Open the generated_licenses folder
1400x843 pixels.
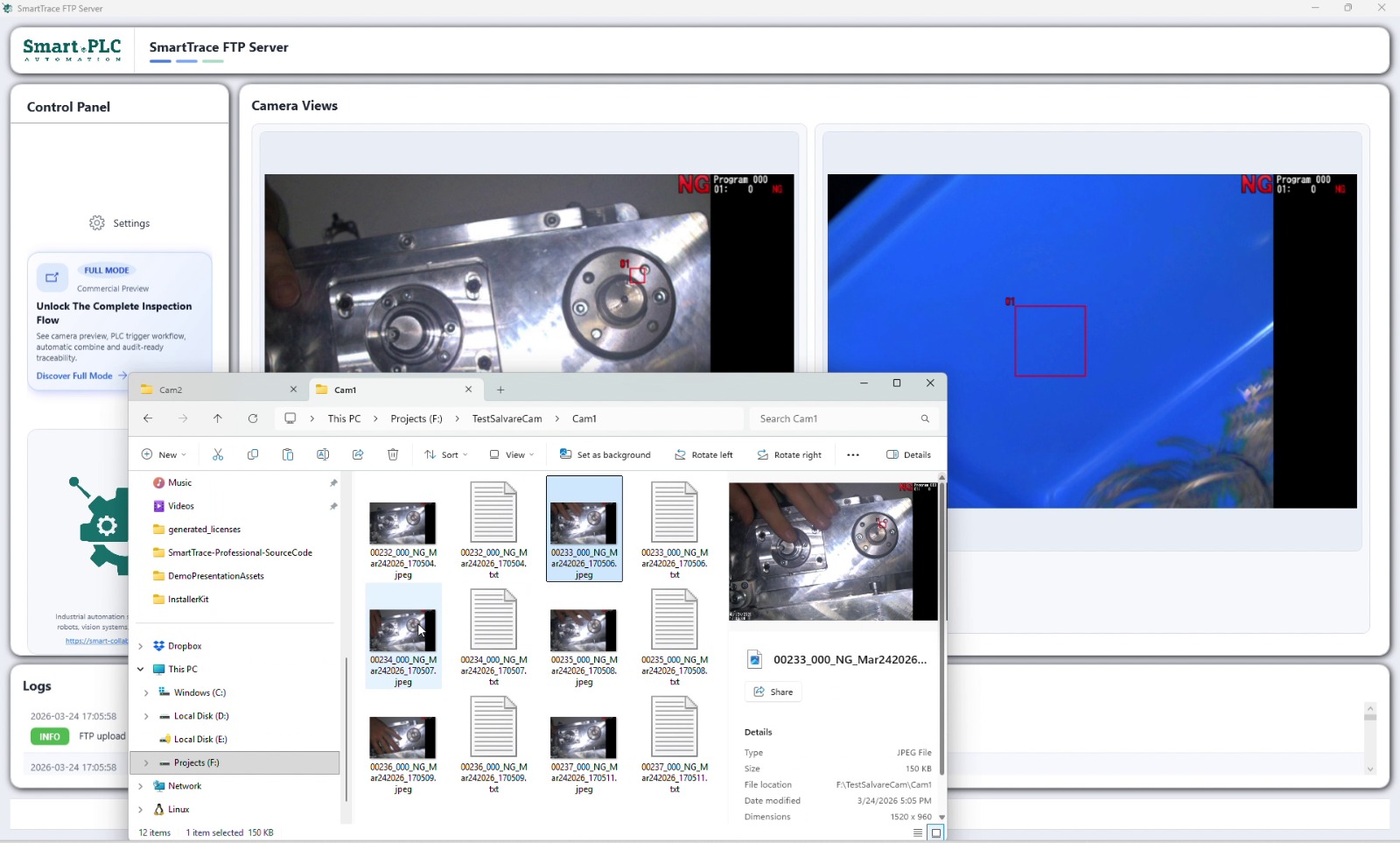(204, 530)
